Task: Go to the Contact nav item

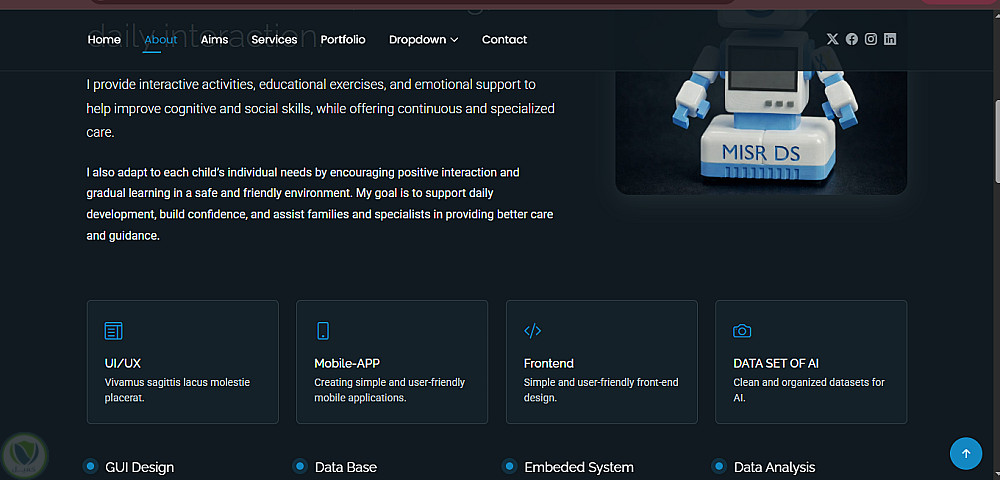Action: 504,40
